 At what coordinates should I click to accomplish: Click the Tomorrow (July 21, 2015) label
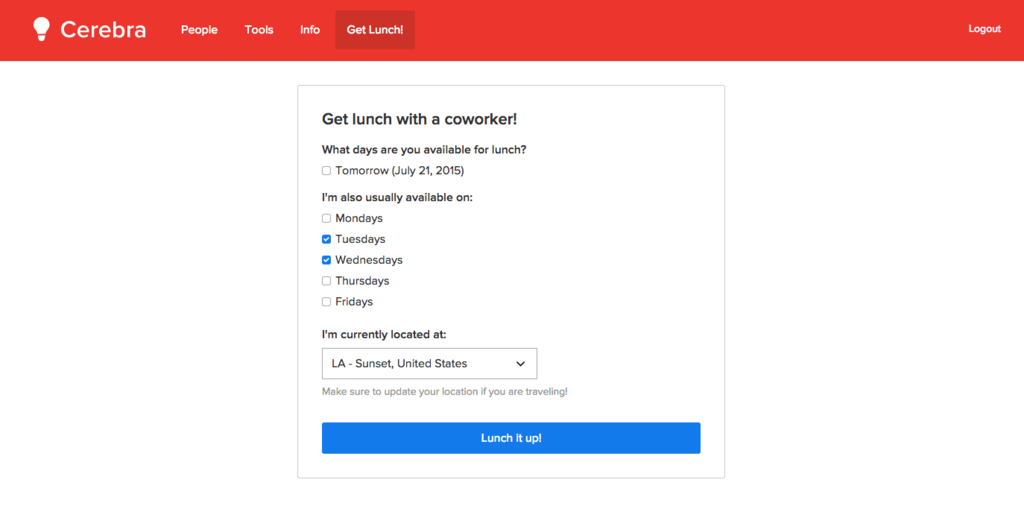tap(400, 171)
